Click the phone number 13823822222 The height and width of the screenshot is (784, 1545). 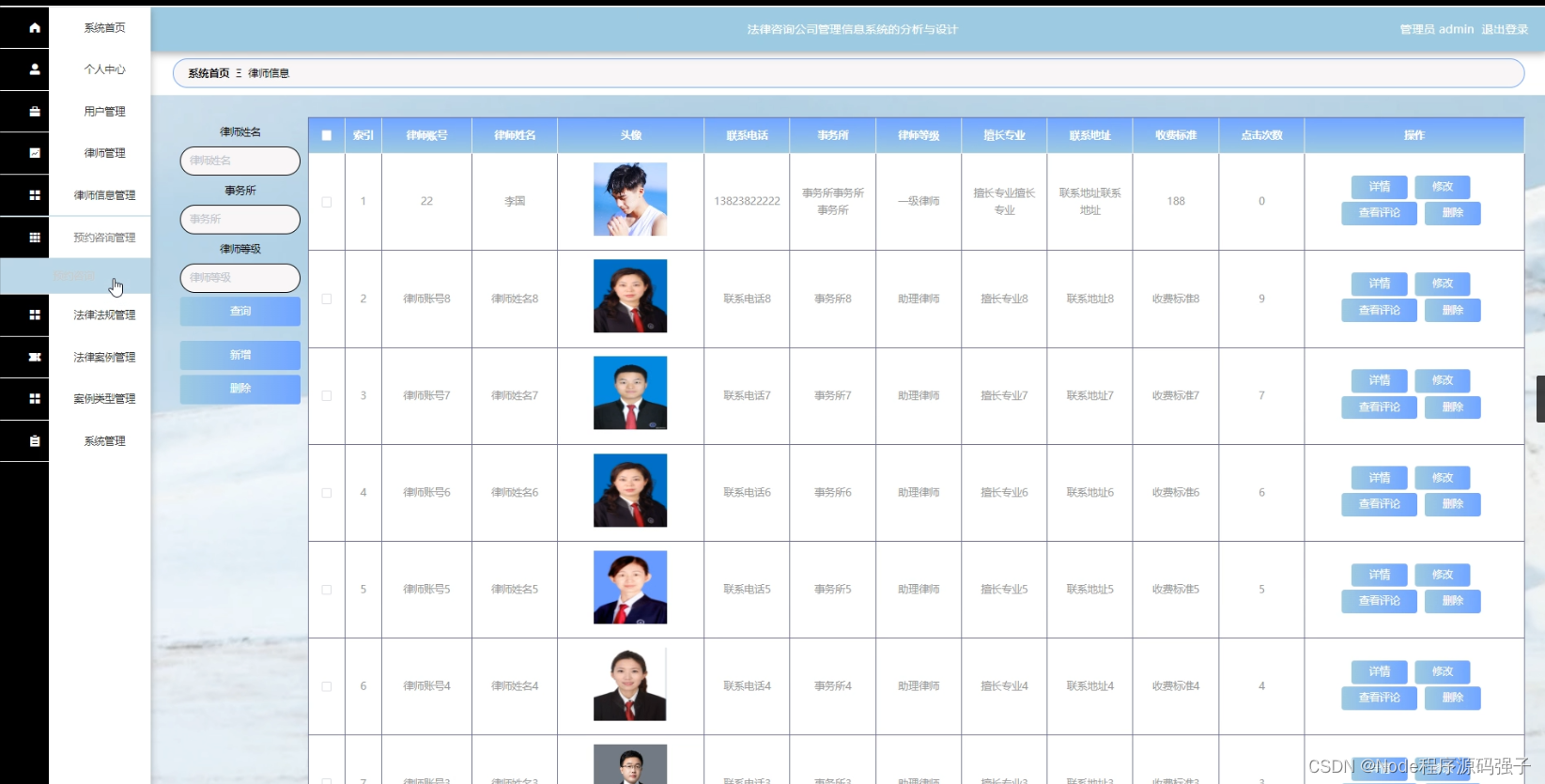pyautogui.click(x=747, y=201)
